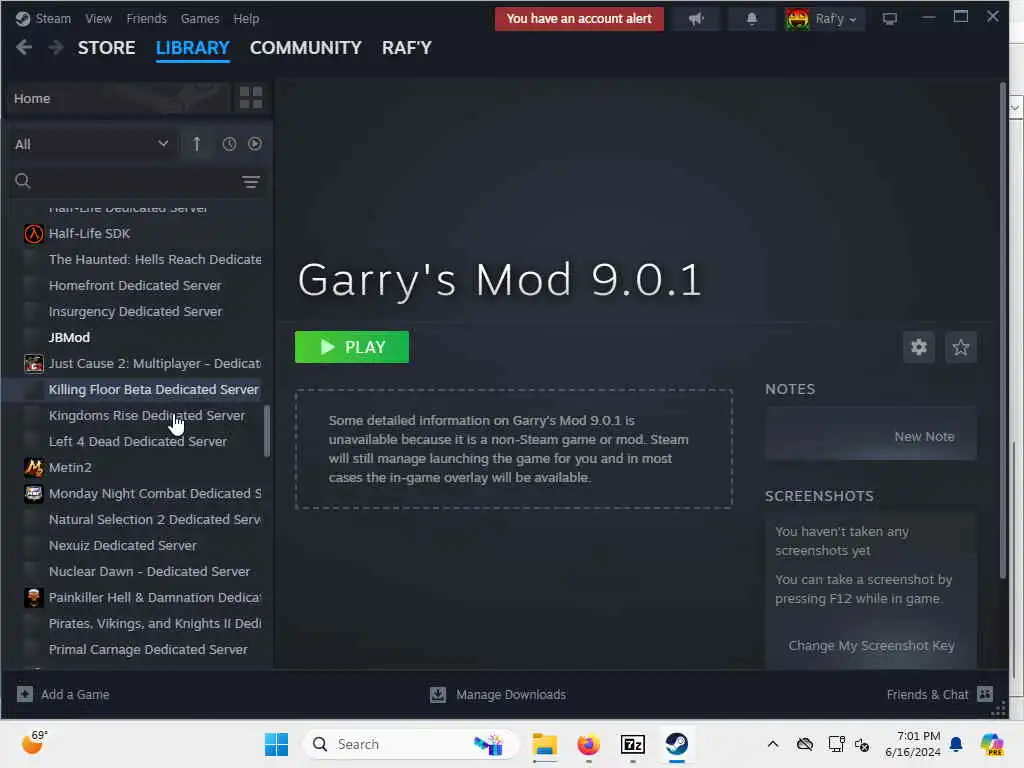Click the details pane scrollbar
The height and width of the screenshot is (768, 1024).
point(1003,330)
